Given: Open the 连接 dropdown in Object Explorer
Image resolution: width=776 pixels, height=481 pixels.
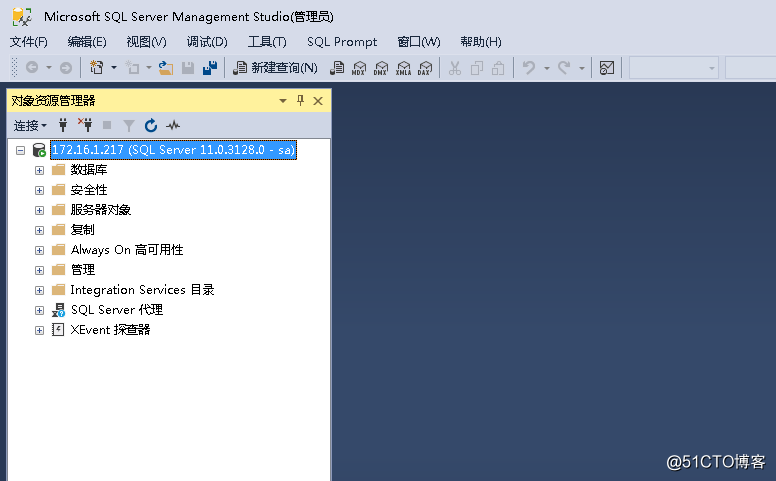Looking at the screenshot, I should click(30, 126).
